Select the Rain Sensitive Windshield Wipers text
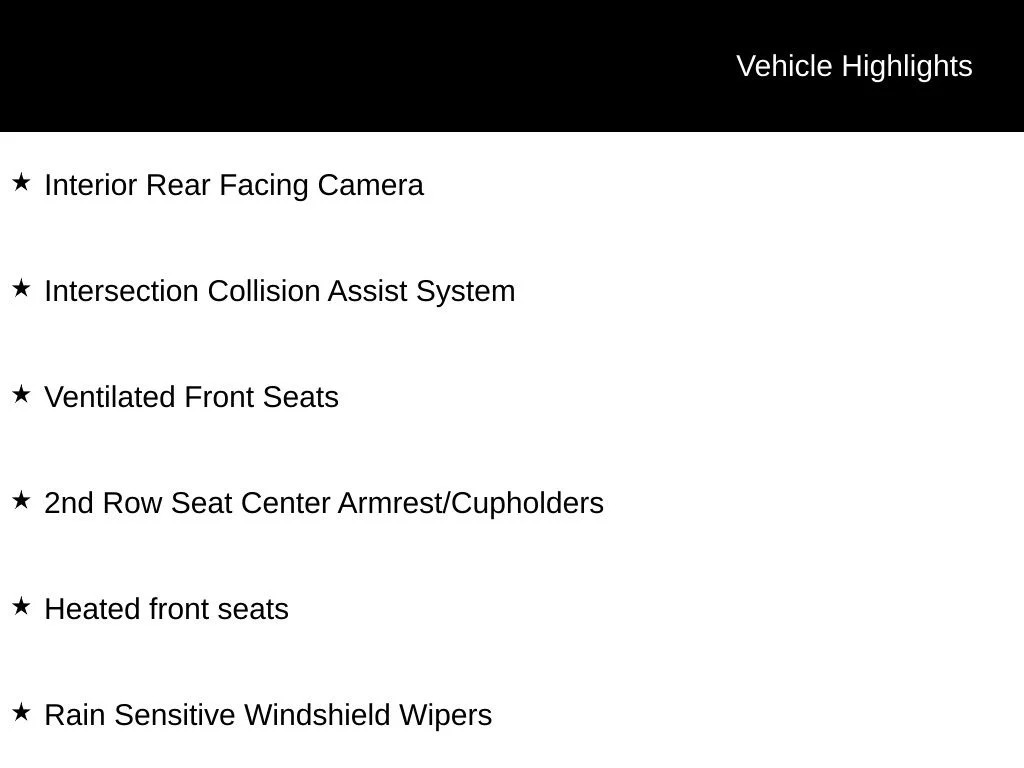 [268, 715]
